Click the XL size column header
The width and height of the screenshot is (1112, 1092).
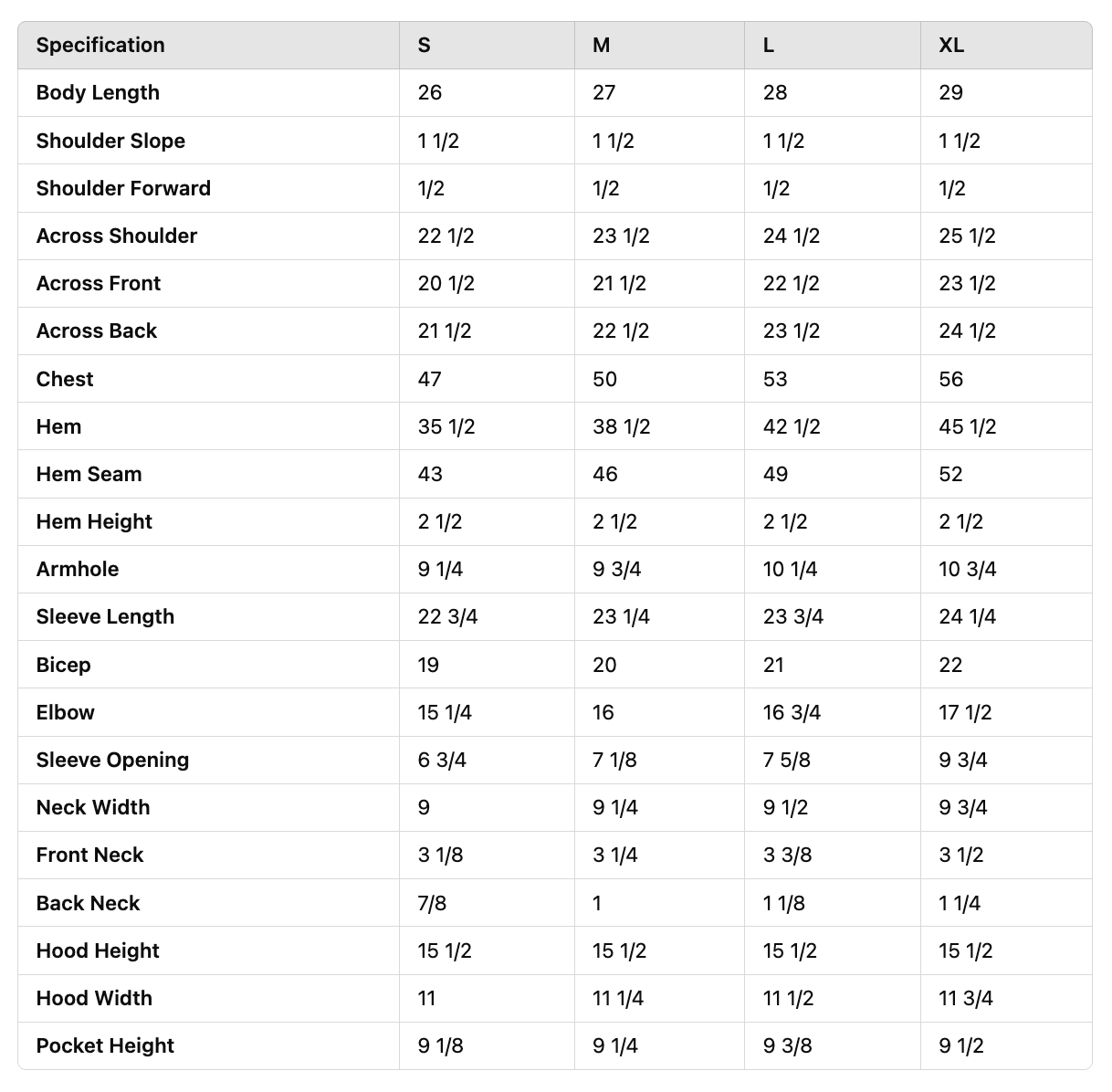[951, 46]
